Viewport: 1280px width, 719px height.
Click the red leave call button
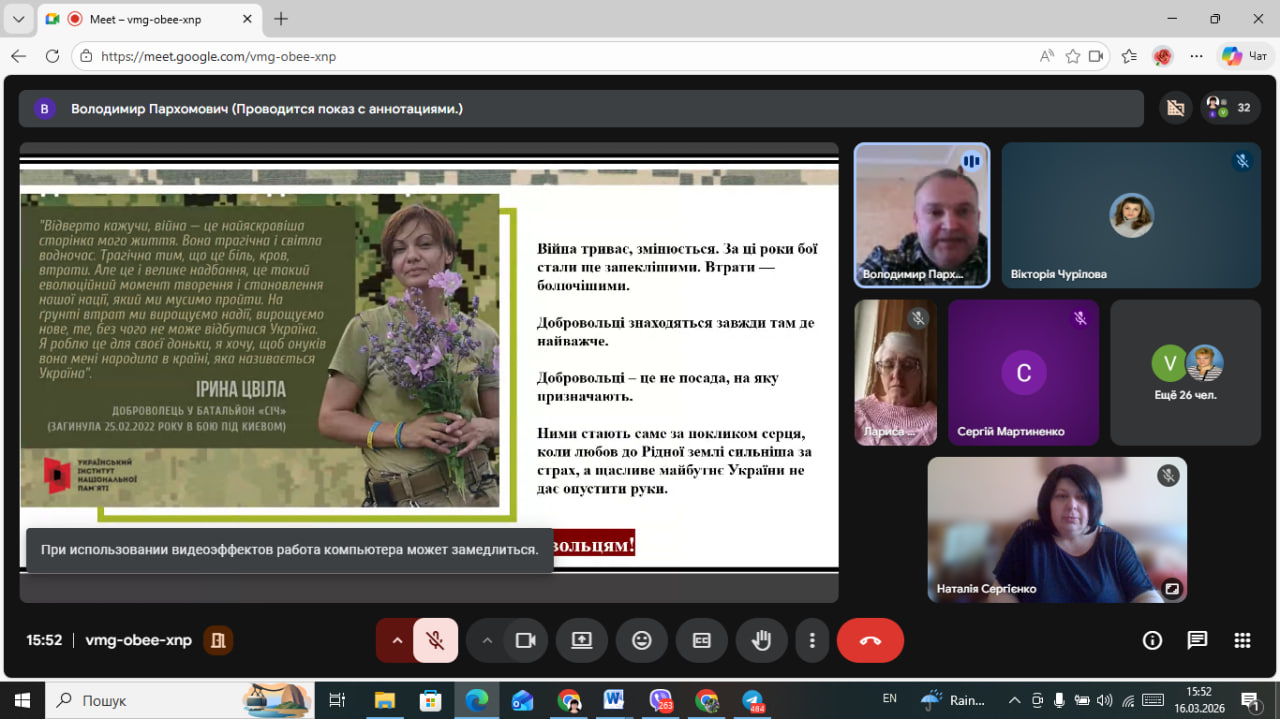[x=869, y=641]
